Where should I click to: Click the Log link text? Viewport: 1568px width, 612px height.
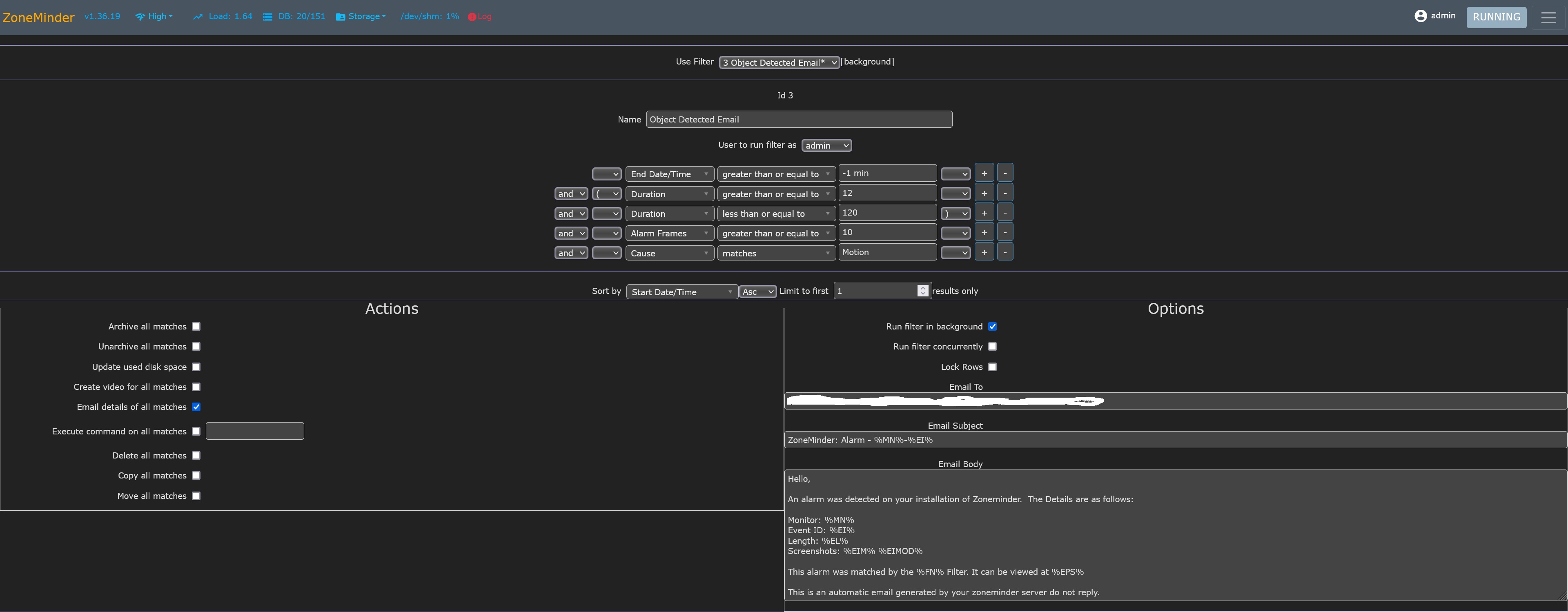click(x=485, y=16)
